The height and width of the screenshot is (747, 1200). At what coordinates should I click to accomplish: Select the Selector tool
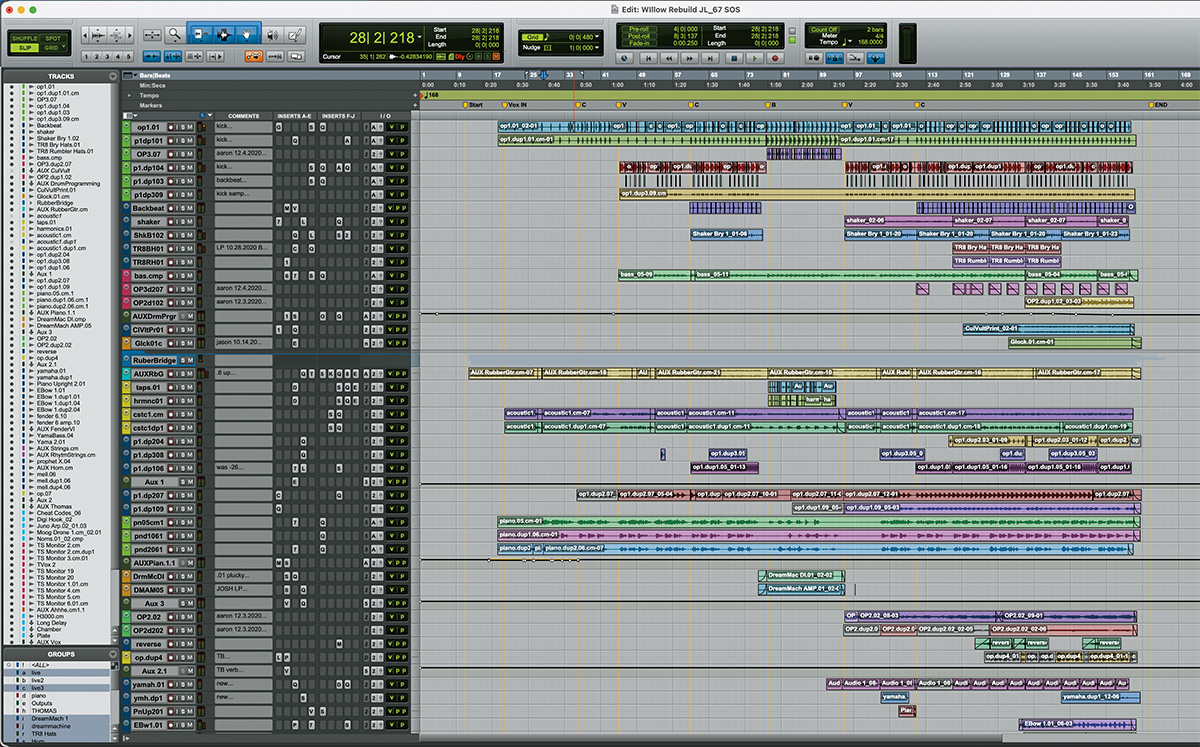[x=223, y=34]
